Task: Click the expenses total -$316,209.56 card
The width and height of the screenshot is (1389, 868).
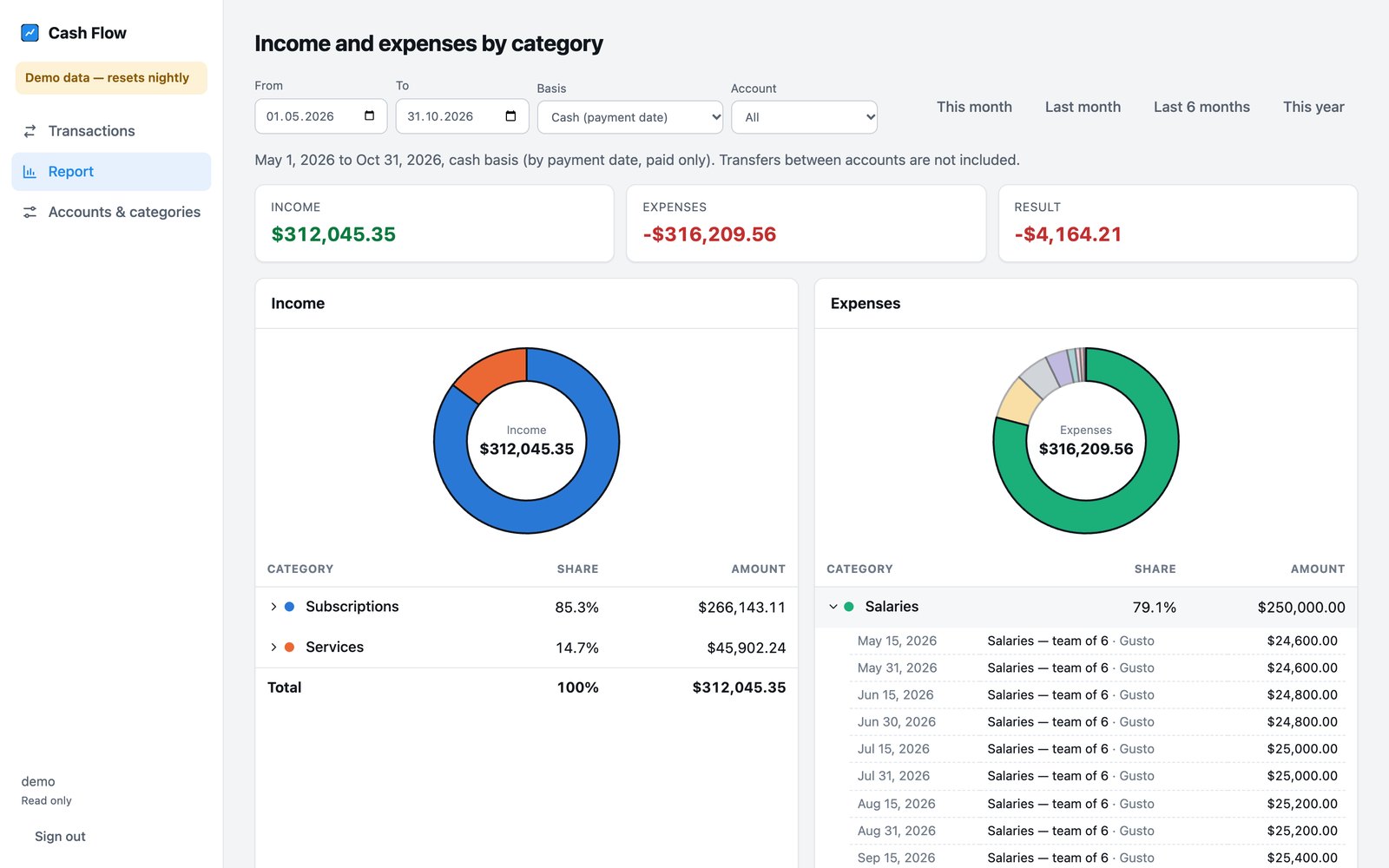Action: pyautogui.click(x=806, y=223)
